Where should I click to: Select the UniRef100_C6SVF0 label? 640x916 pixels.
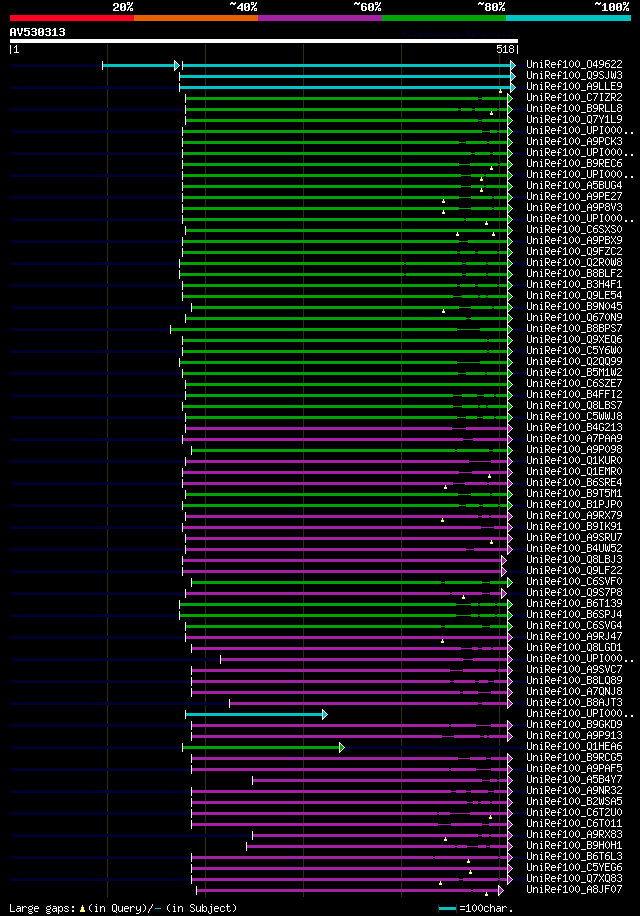click(x=574, y=582)
